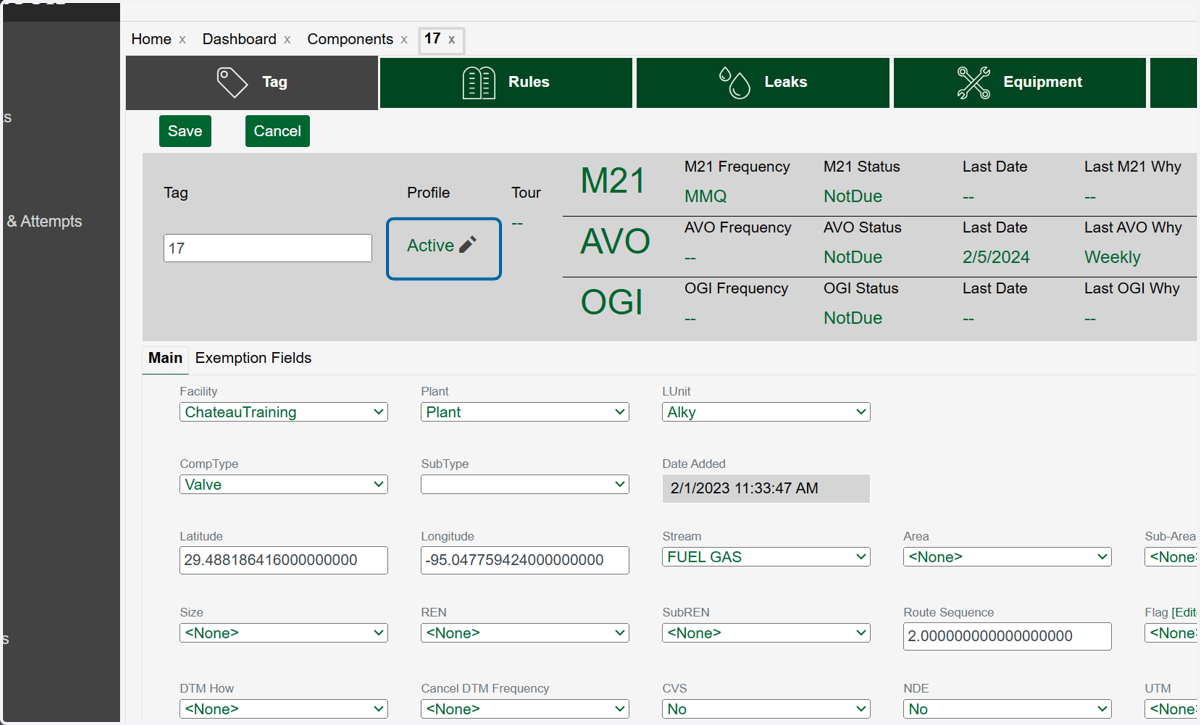This screenshot has width=1200, height=725.
Task: Open the empty SubType dropdown
Action: [525, 484]
